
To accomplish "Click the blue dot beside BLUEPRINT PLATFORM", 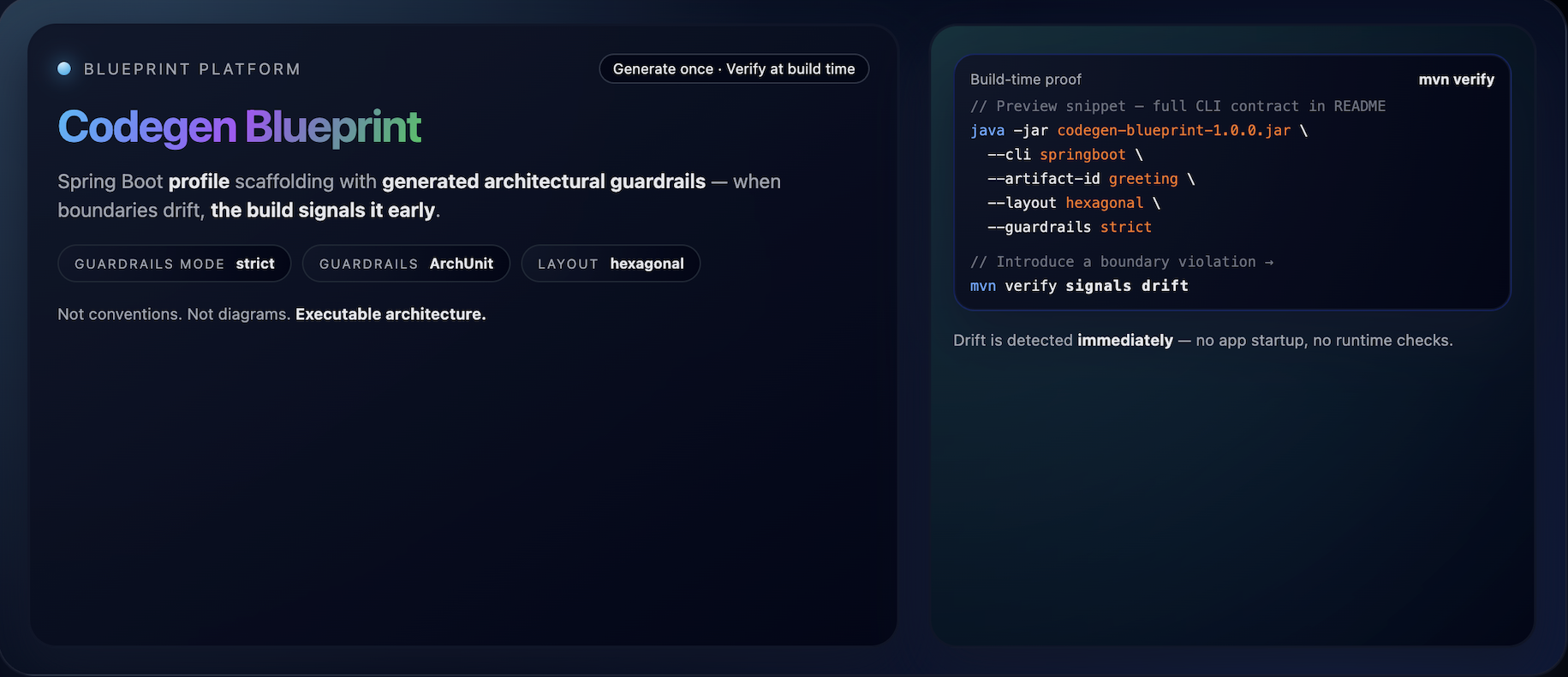I will [64, 68].
